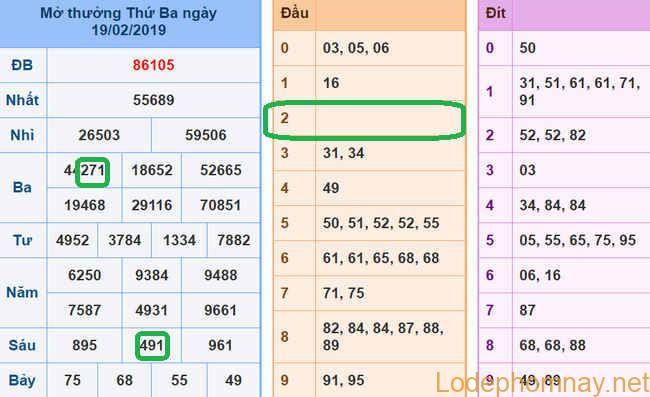This screenshot has height=397, width=650.
Task: Click third prize number 18652
Action: 152,170
